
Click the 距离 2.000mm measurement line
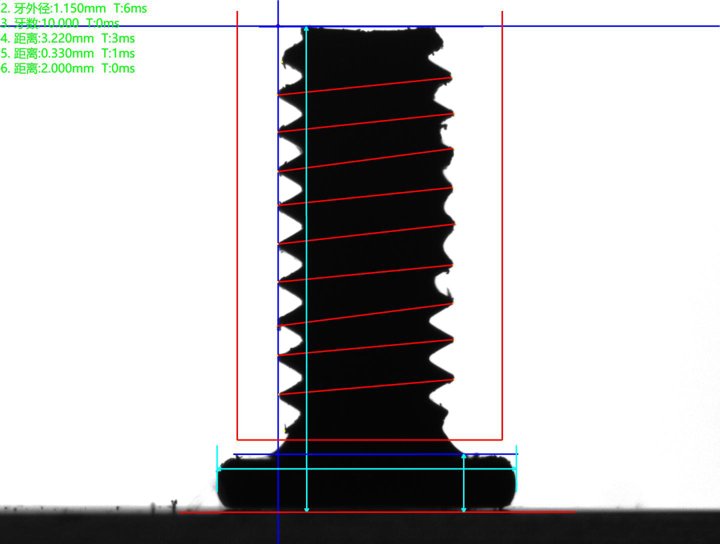(x=68, y=68)
